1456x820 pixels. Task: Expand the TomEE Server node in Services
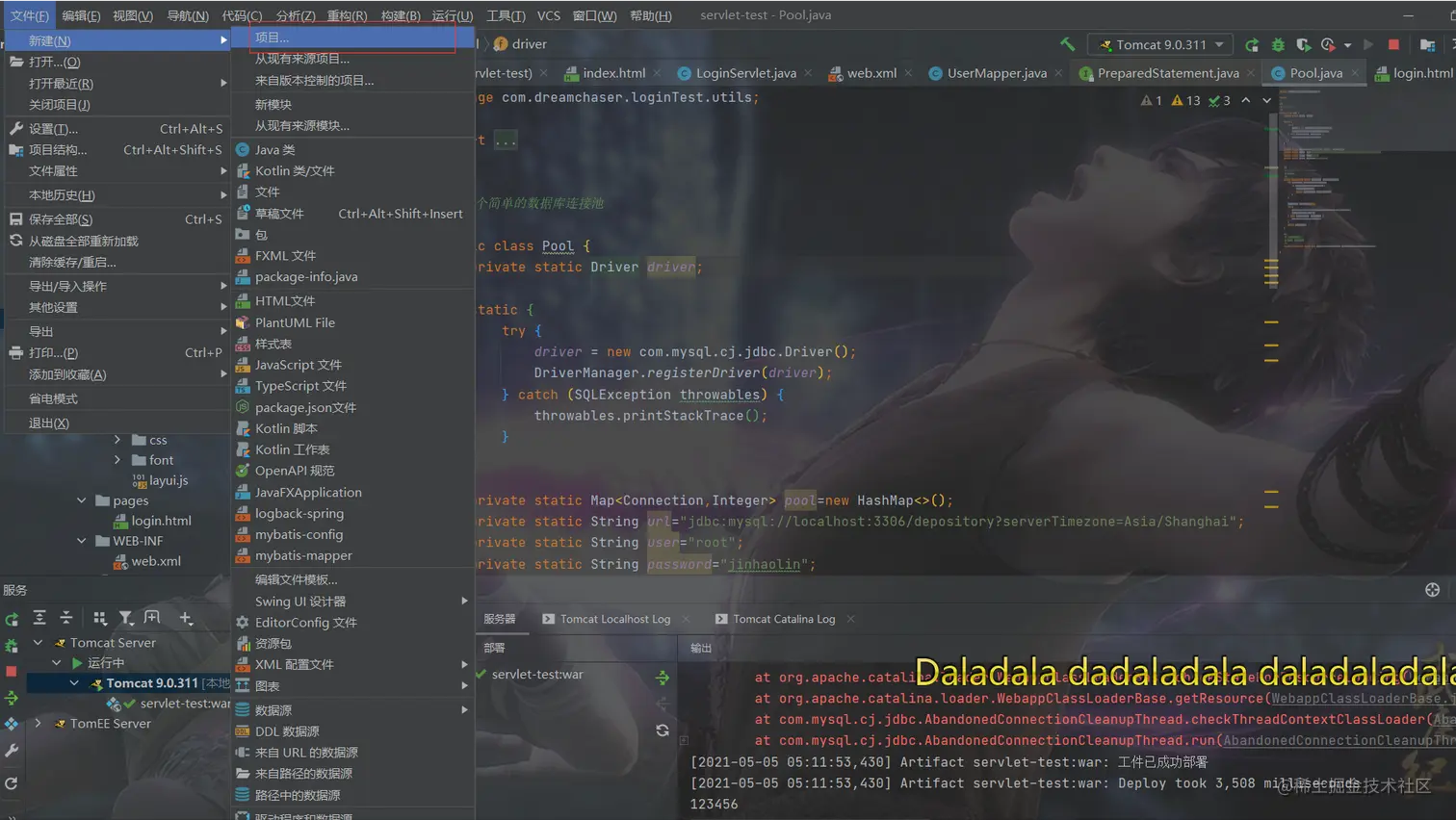[39, 723]
